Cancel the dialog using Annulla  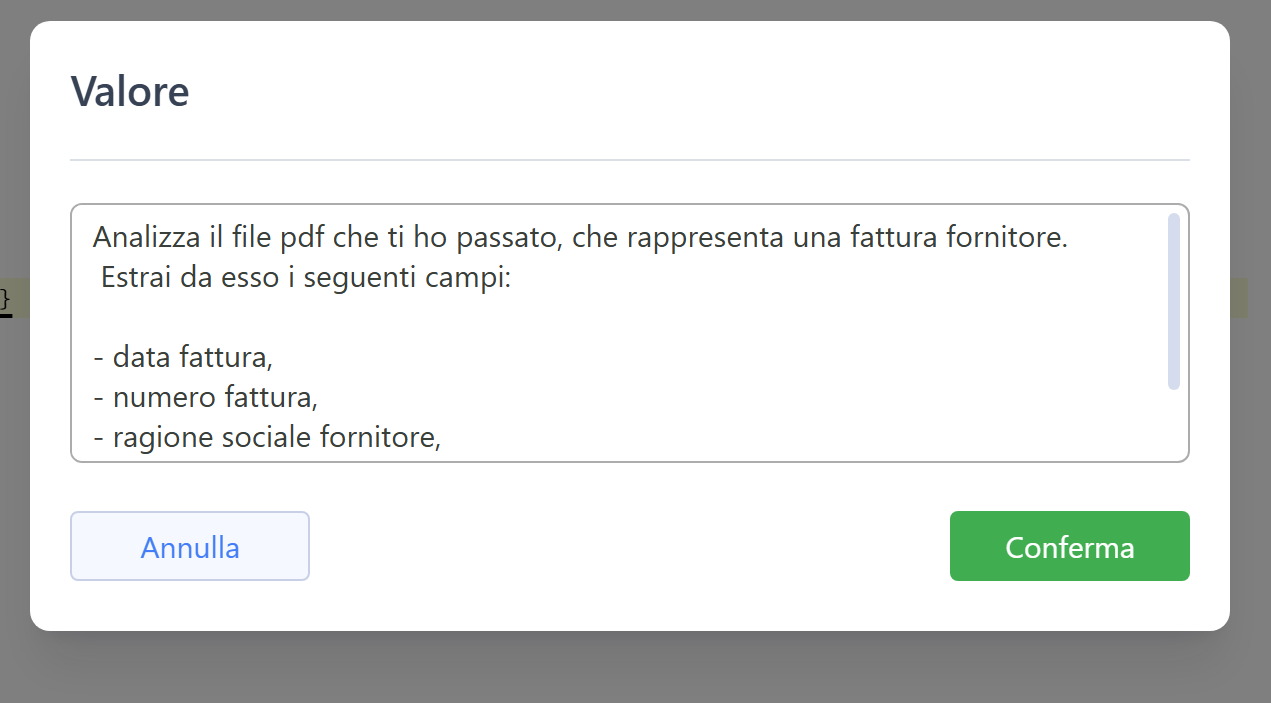pyautogui.click(x=190, y=546)
